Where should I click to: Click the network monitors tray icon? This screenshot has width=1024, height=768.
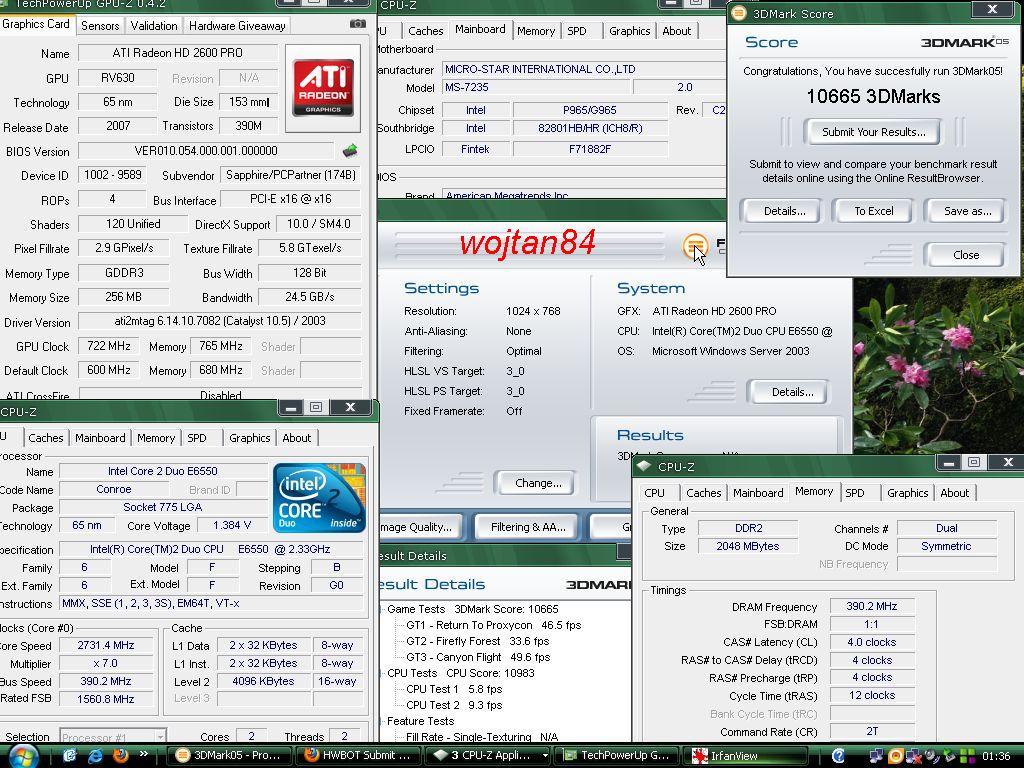[x=875, y=756]
